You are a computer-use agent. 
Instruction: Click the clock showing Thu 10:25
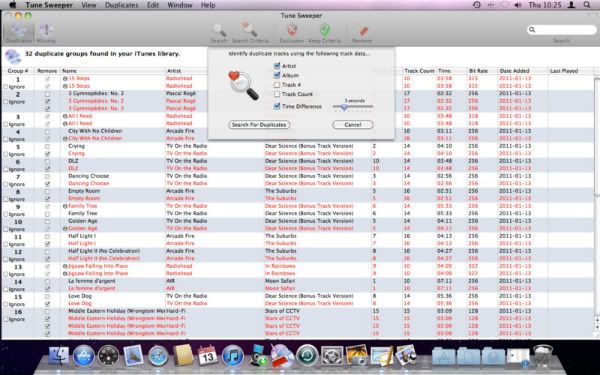point(545,5)
